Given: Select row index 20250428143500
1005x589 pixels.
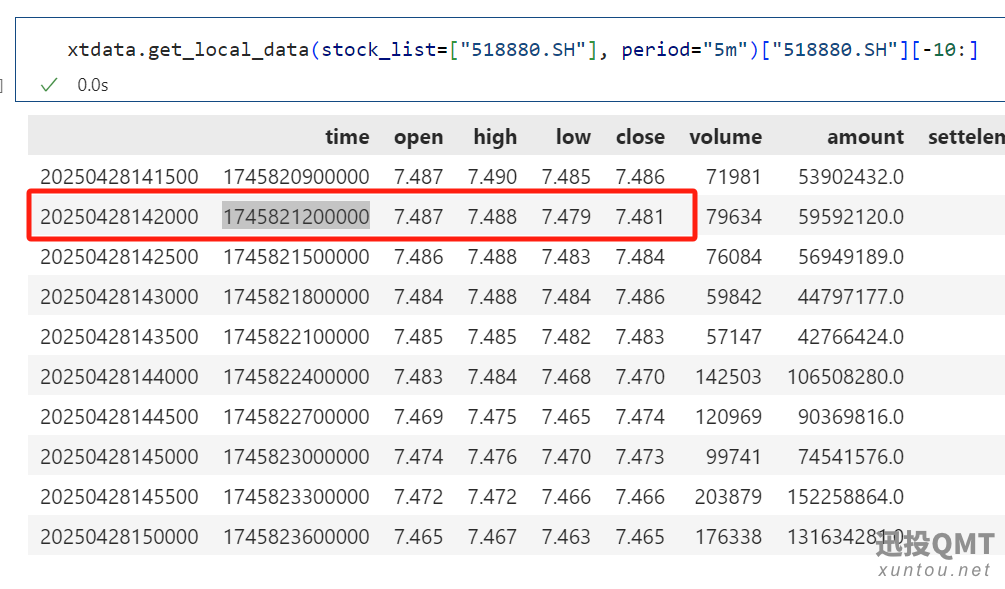Looking at the screenshot, I should click(x=119, y=336).
